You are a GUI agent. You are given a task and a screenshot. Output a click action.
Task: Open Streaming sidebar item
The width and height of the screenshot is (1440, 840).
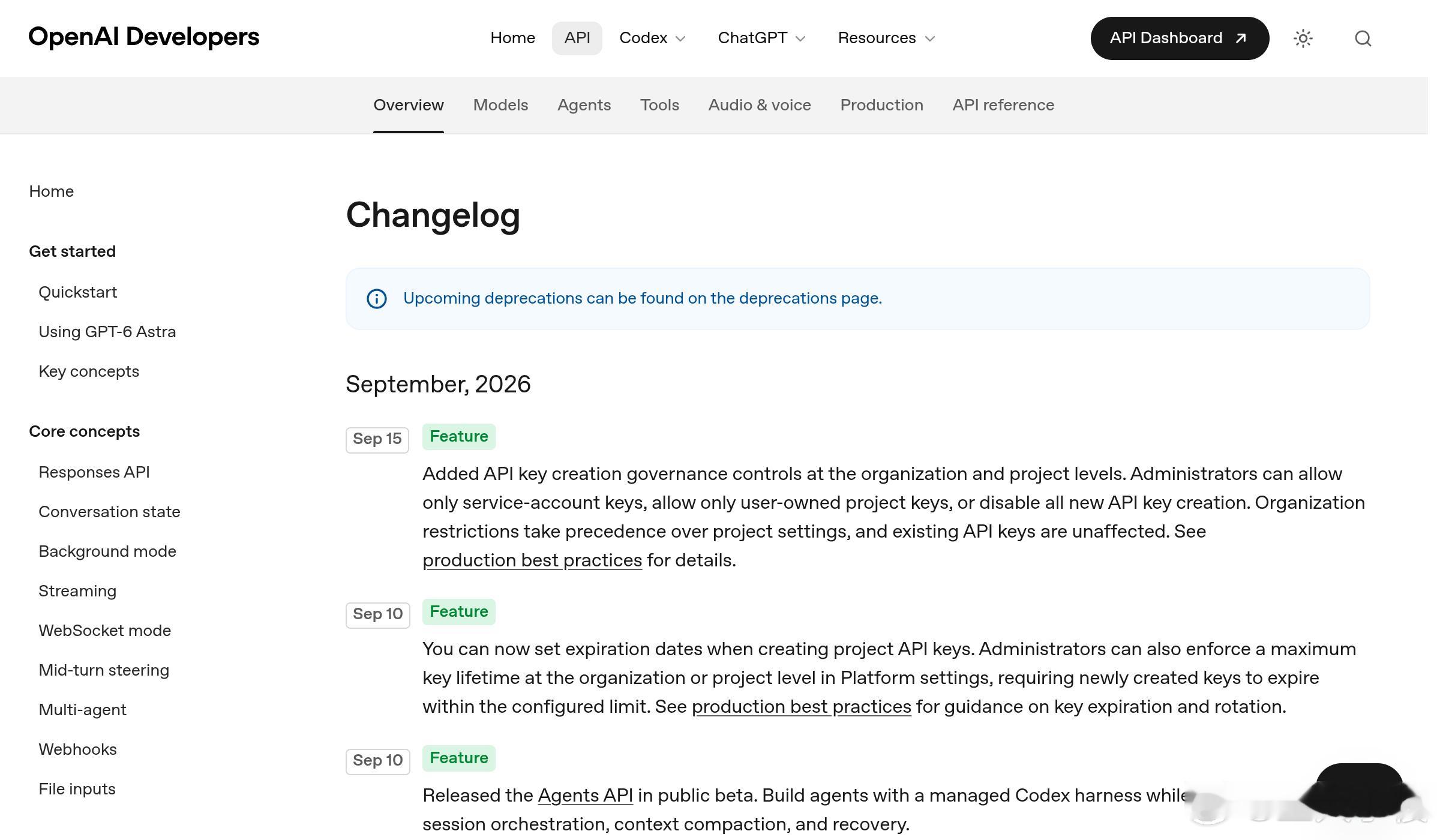(77, 591)
